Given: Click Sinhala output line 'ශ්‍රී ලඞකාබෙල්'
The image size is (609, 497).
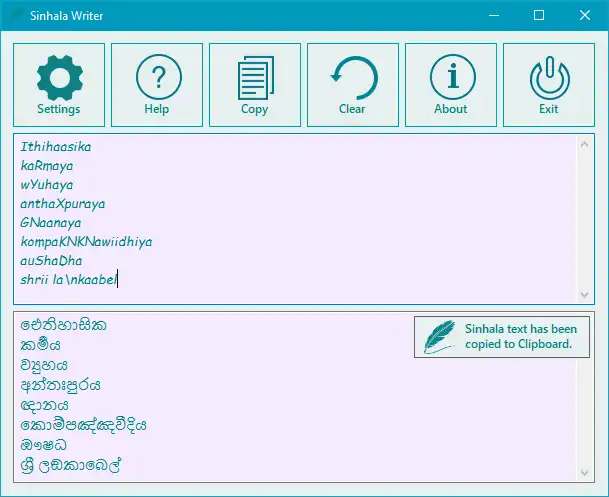Looking at the screenshot, I should coord(71,465).
